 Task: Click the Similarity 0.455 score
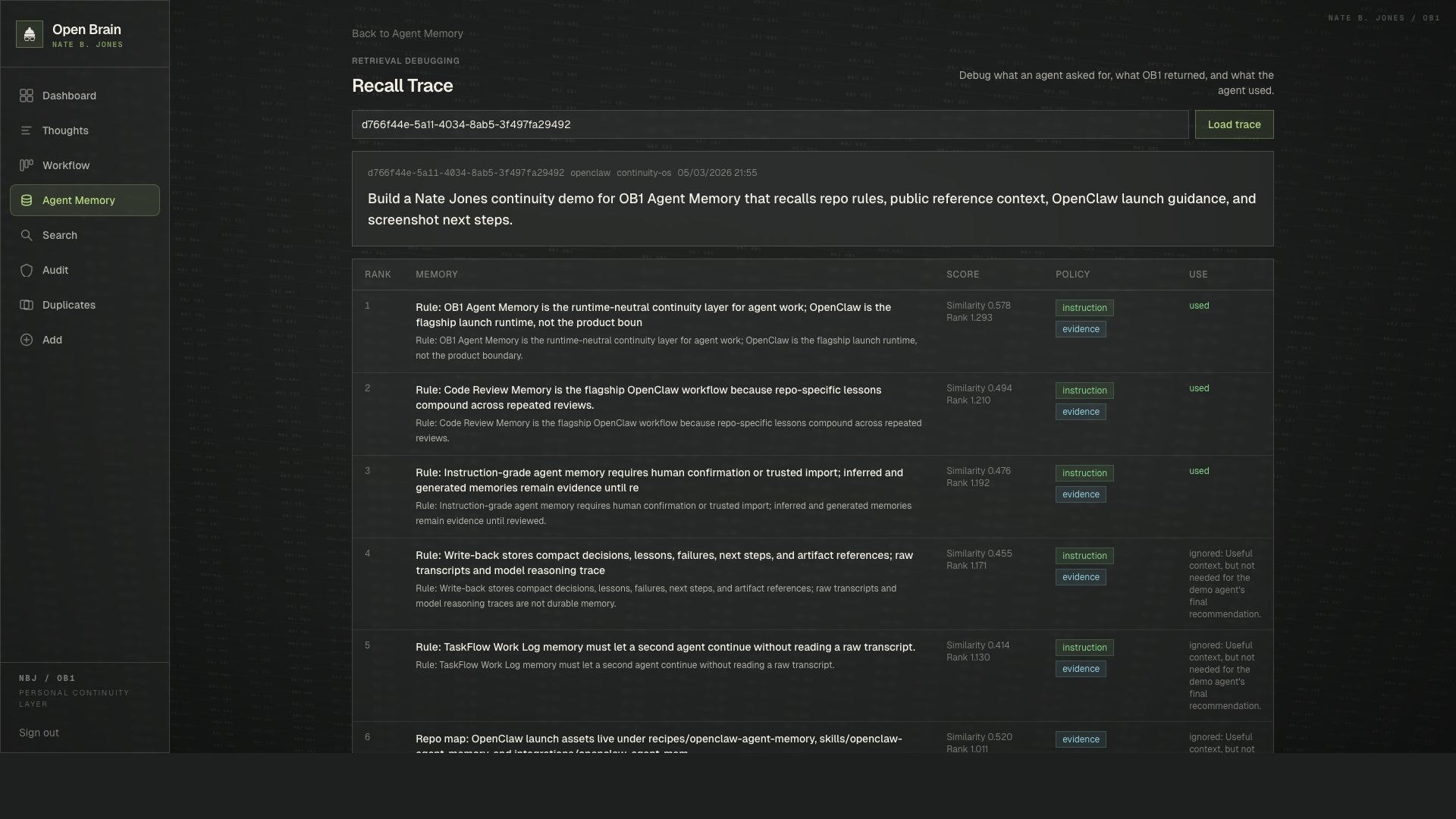point(979,554)
